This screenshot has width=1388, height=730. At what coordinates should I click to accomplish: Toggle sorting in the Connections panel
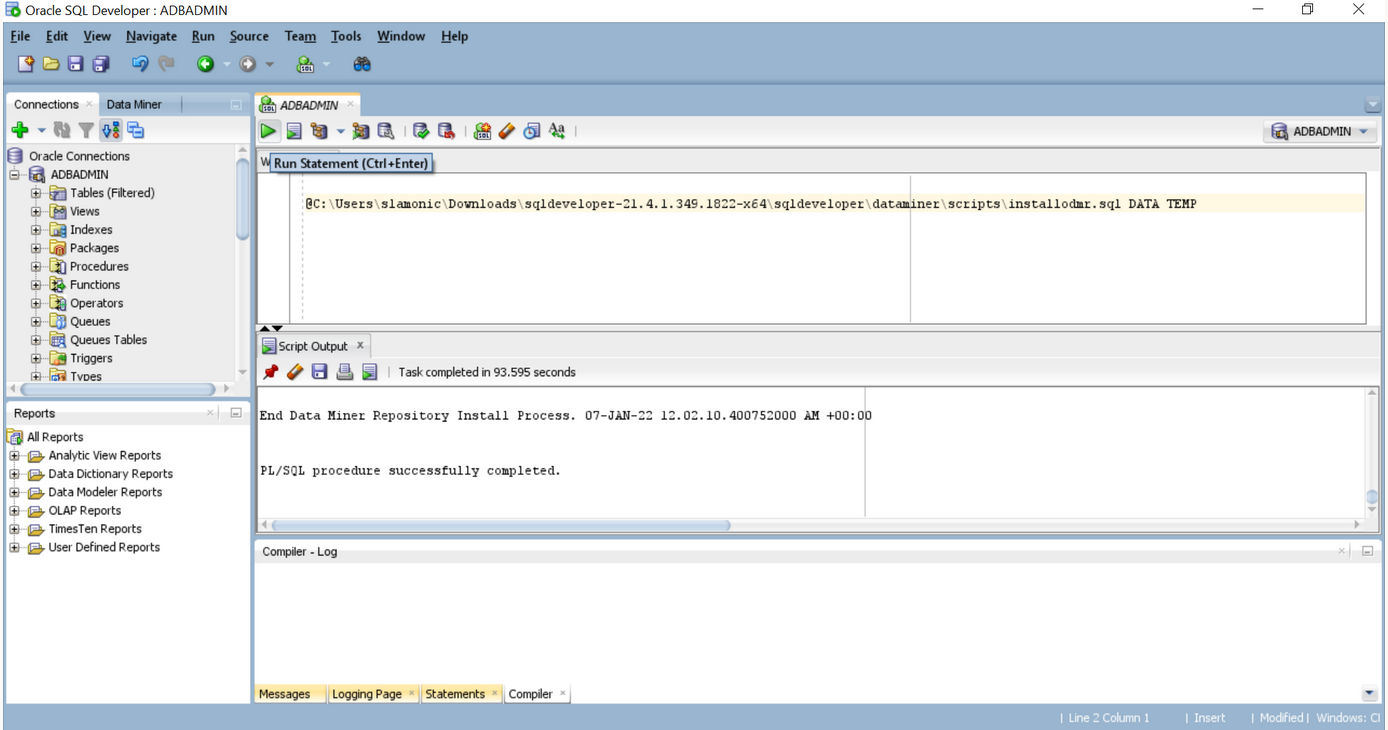[x=110, y=129]
